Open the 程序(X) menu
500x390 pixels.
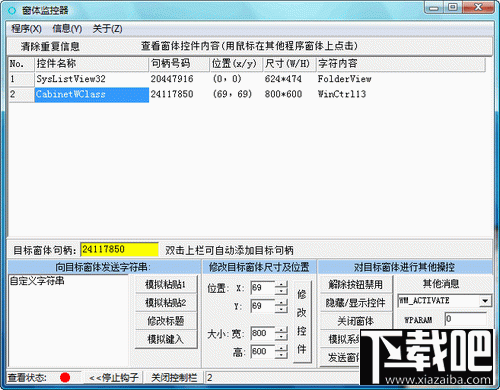click(26, 29)
